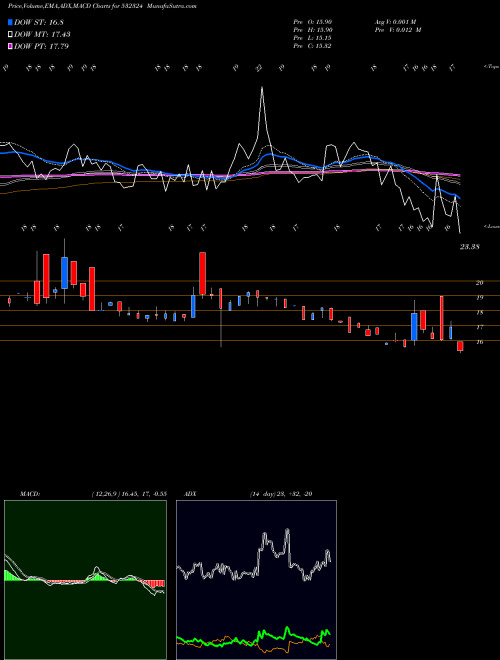The image size is (500, 660).
Task: Click the 'Pre O: 15.90' value
Action: [313, 21]
